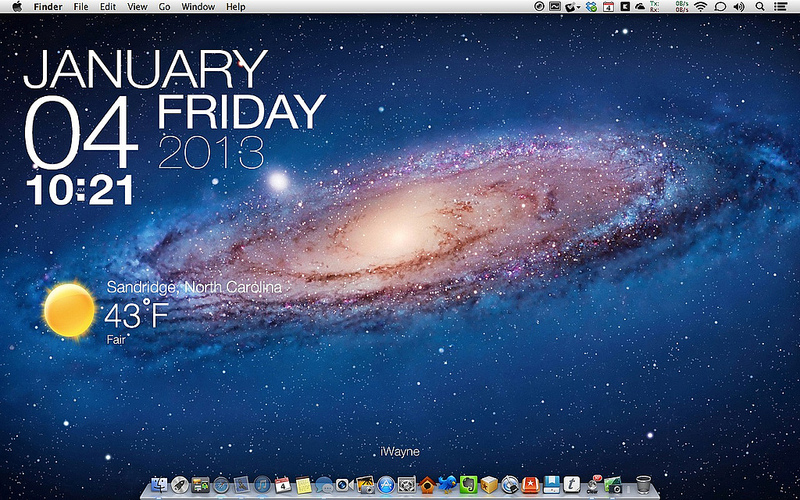Open the Finder menu
800x500 pixels.
(x=48, y=7)
